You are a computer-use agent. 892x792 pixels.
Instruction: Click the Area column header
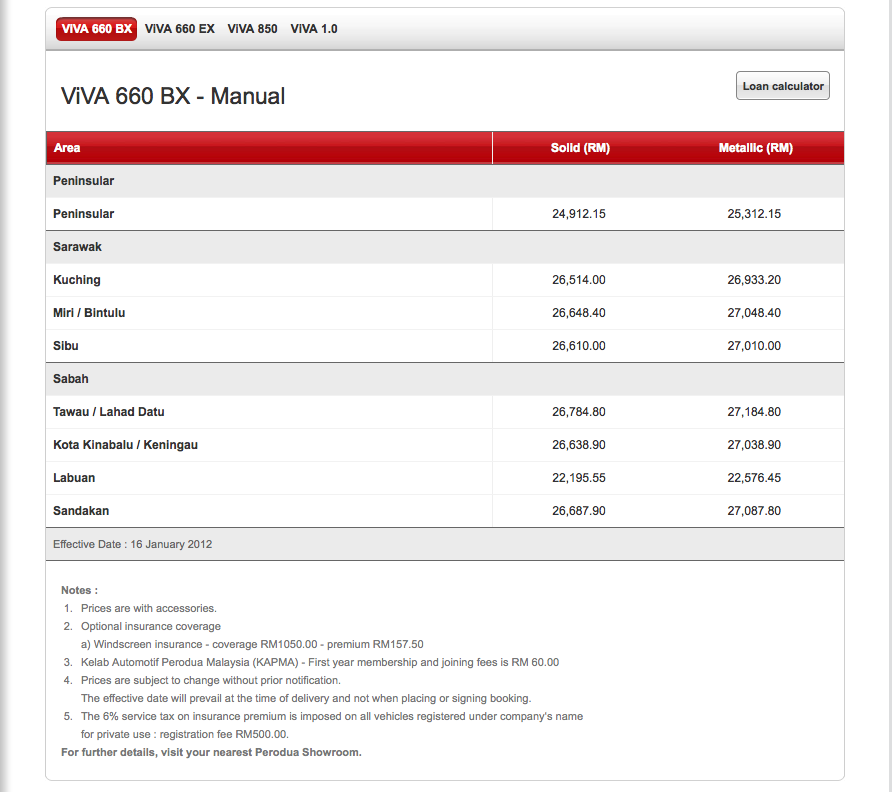[x=67, y=148]
